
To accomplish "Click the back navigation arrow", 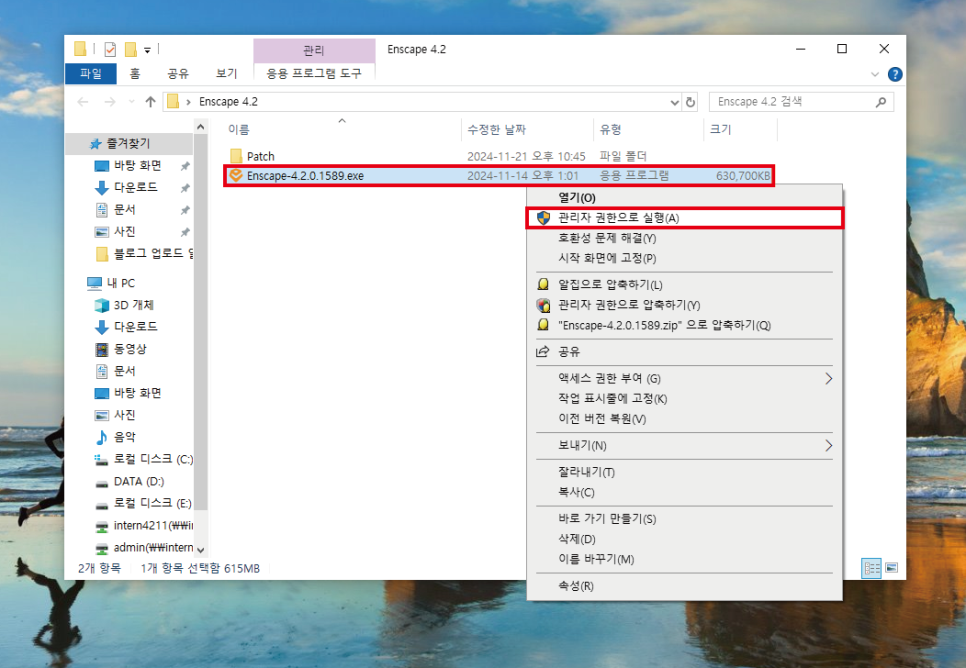I will 83,102.
